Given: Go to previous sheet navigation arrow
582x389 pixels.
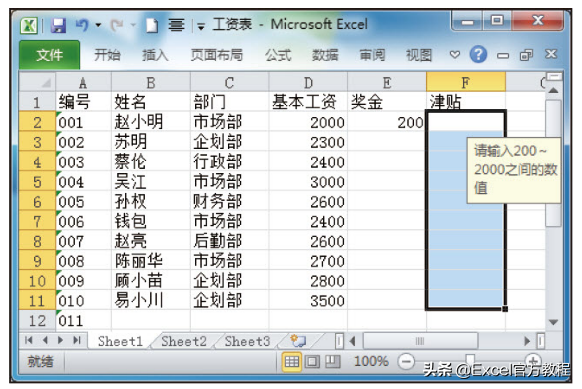Looking at the screenshot, I should [x=45, y=340].
